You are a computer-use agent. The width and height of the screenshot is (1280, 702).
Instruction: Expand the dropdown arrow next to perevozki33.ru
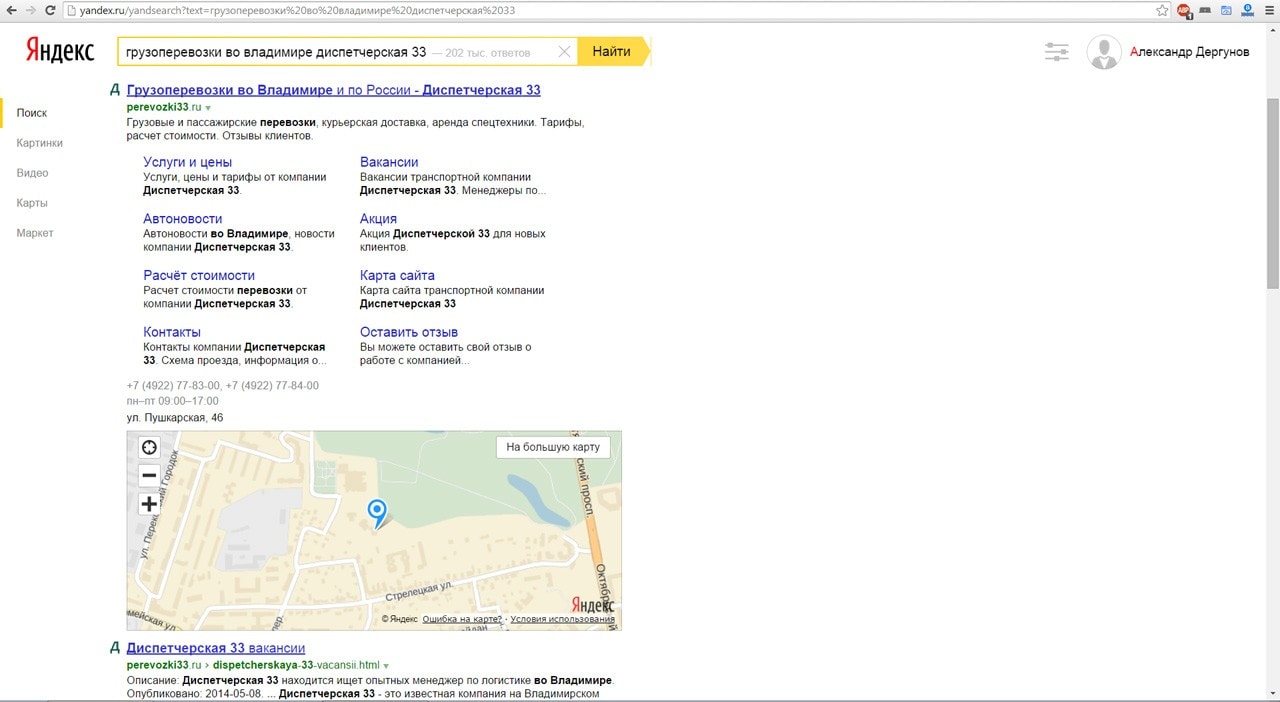point(208,107)
